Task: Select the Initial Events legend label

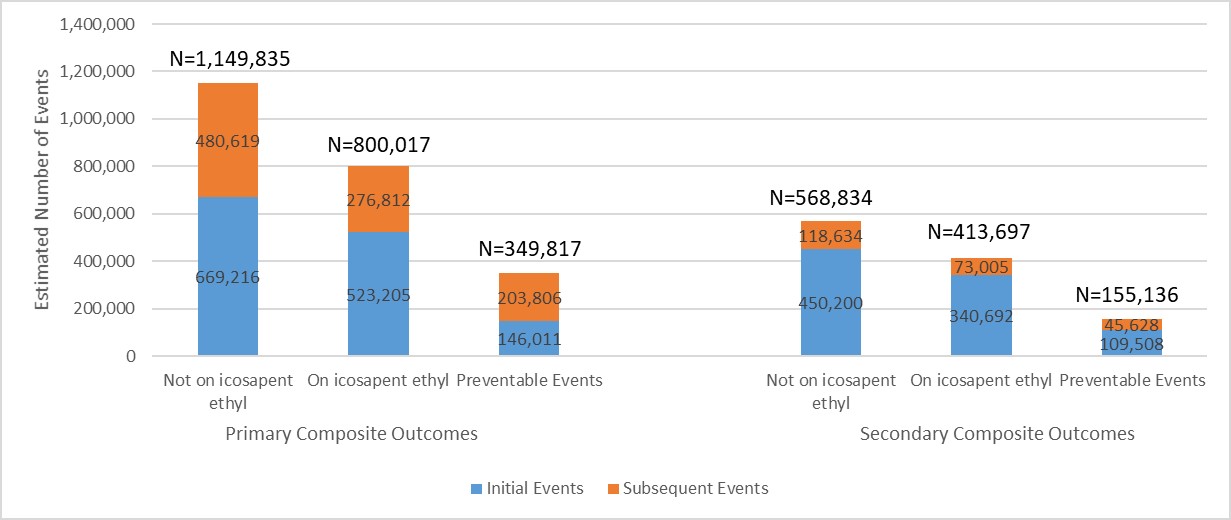Action: (536, 489)
